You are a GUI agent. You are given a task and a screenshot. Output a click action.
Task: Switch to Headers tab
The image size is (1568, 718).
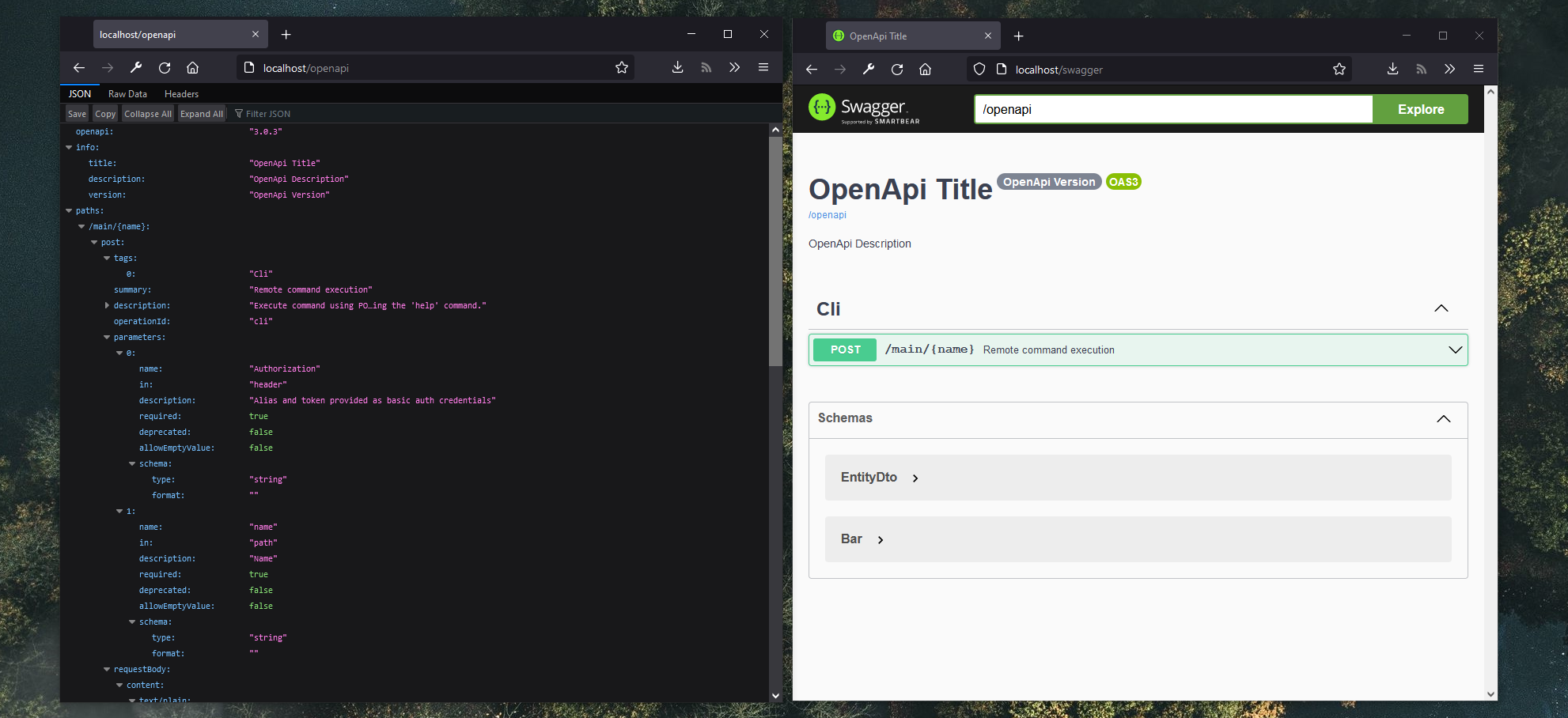(x=181, y=94)
